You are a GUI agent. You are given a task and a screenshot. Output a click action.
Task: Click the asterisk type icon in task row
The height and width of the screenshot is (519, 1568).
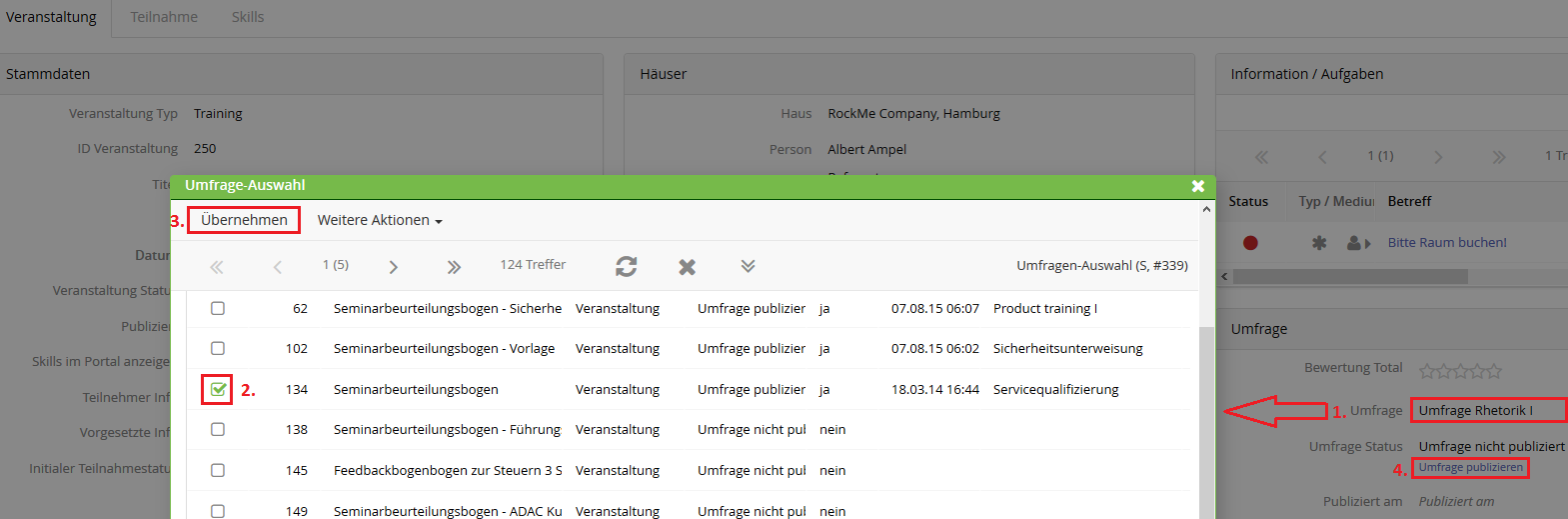pyautogui.click(x=1319, y=242)
